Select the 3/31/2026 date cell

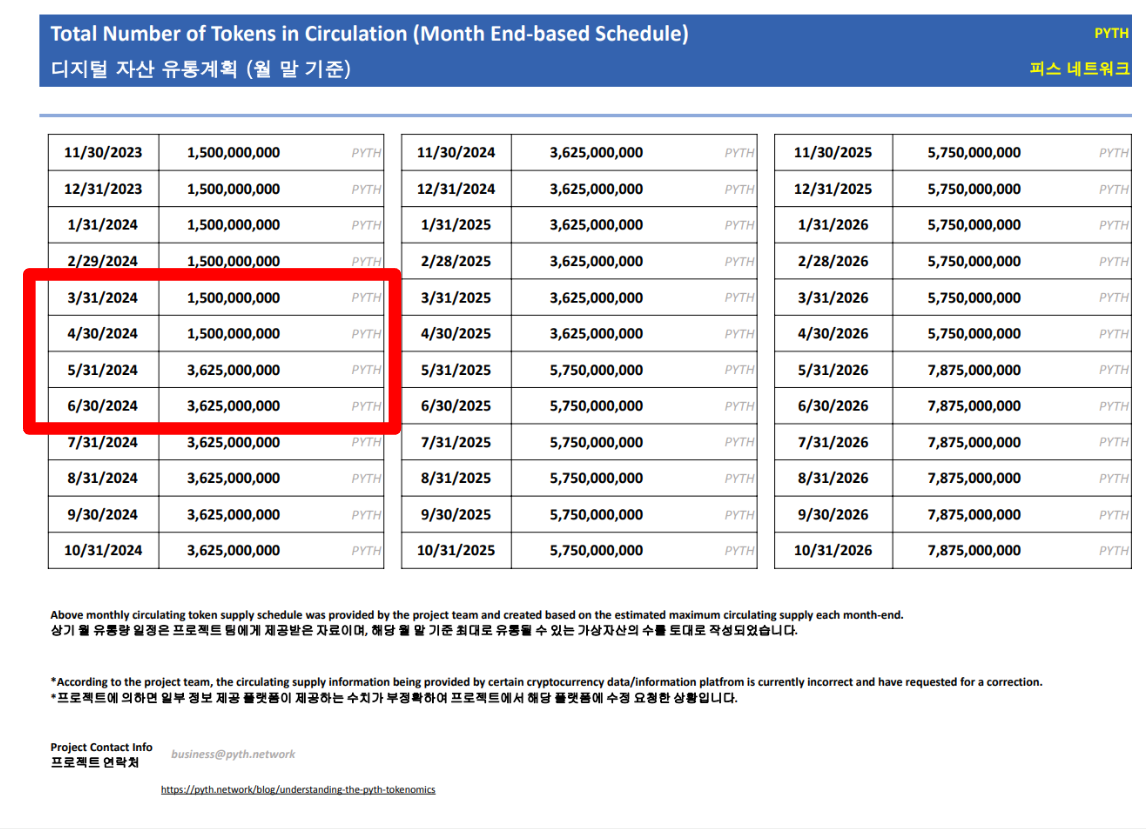[x=833, y=298]
